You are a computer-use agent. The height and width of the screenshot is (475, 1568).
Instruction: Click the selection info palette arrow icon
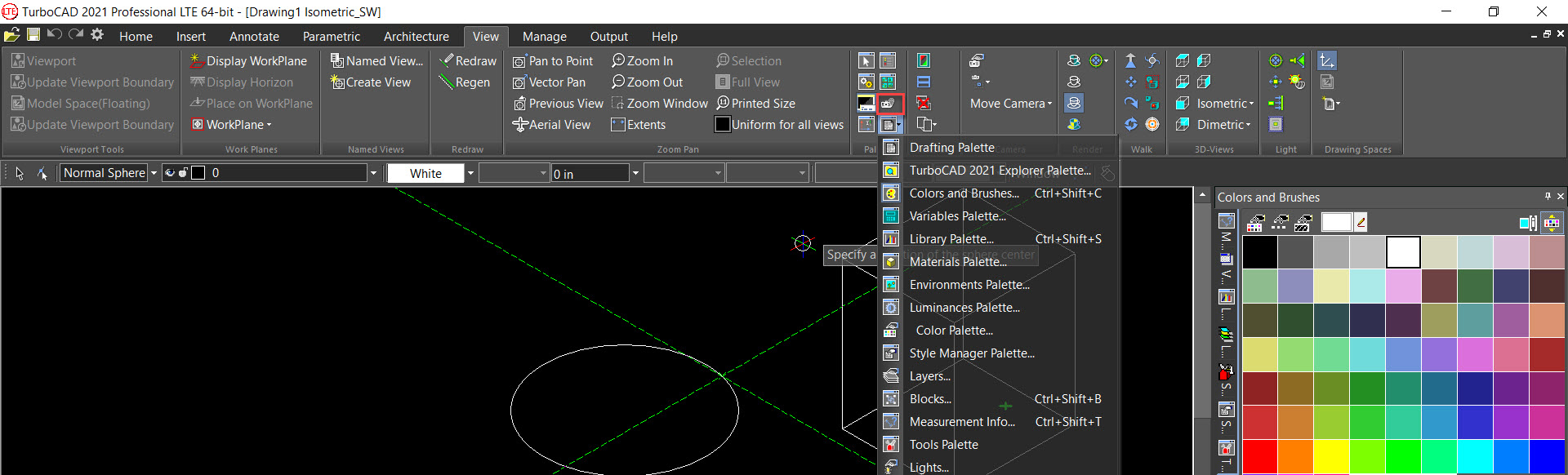[x=866, y=61]
